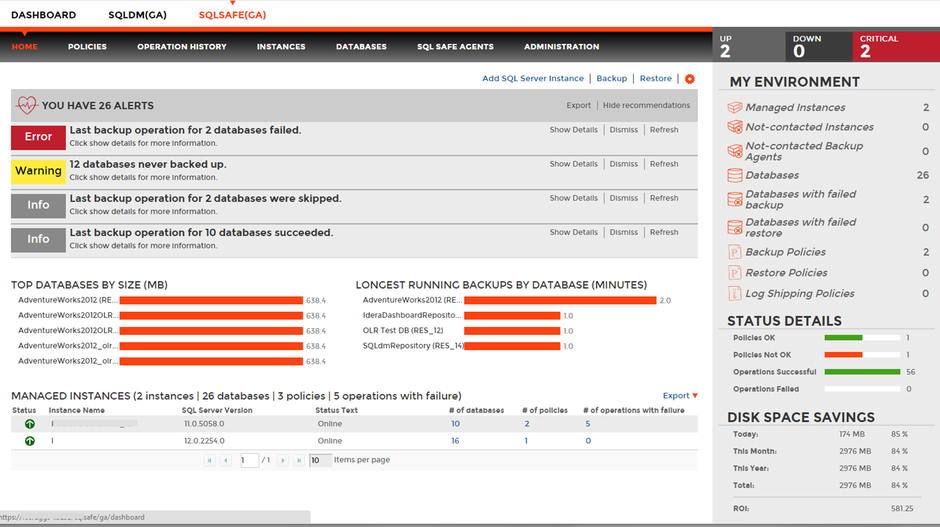Click the Not-contacted Instances icon
This screenshot has width=940, height=527.
tap(734, 127)
